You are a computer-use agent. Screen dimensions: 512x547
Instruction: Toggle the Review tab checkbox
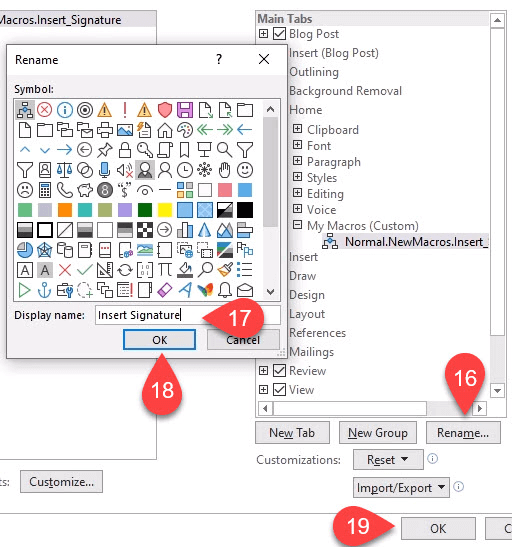tap(279, 370)
